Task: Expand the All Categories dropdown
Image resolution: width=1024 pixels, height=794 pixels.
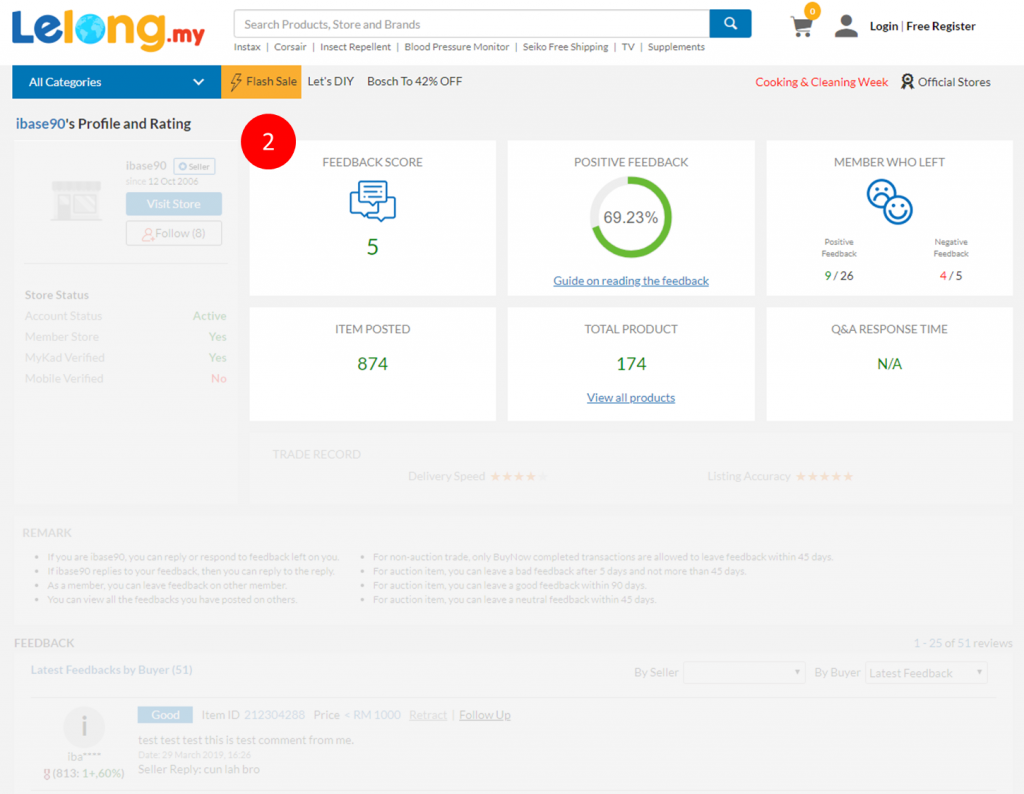Action: 116,82
